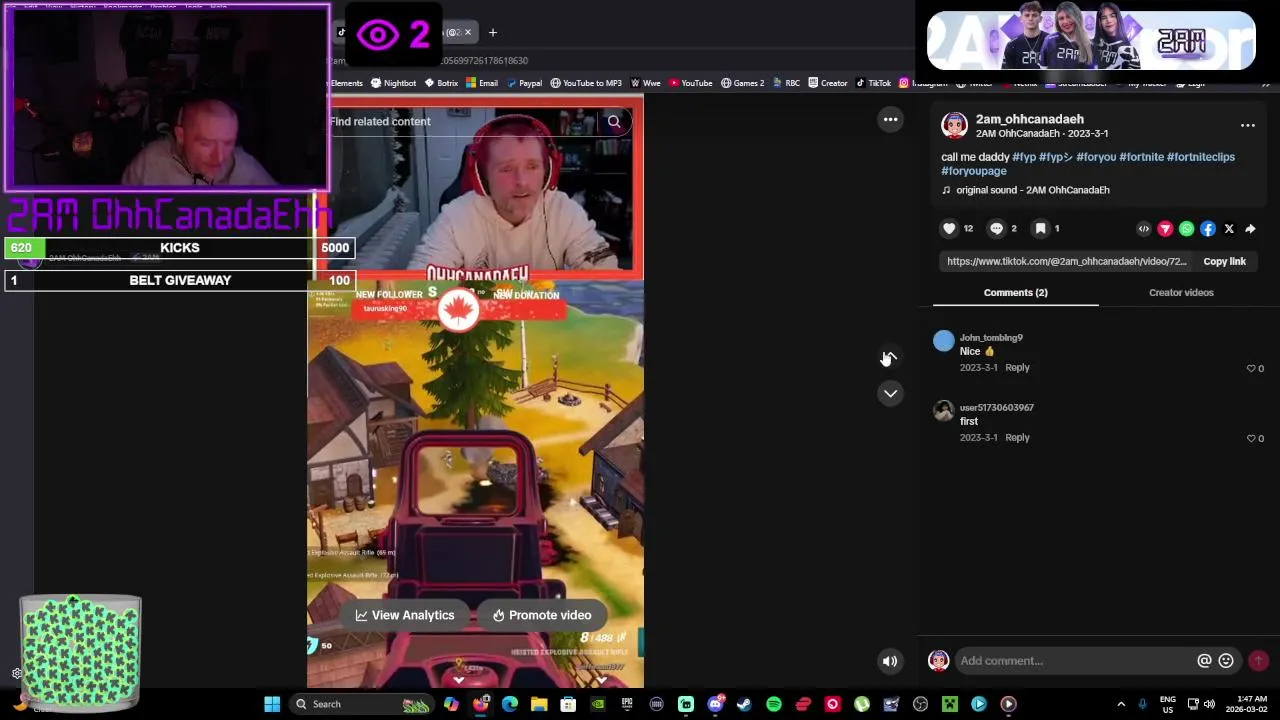Open the Games 2 bookmark folder
1280x720 pixels.
pos(742,83)
